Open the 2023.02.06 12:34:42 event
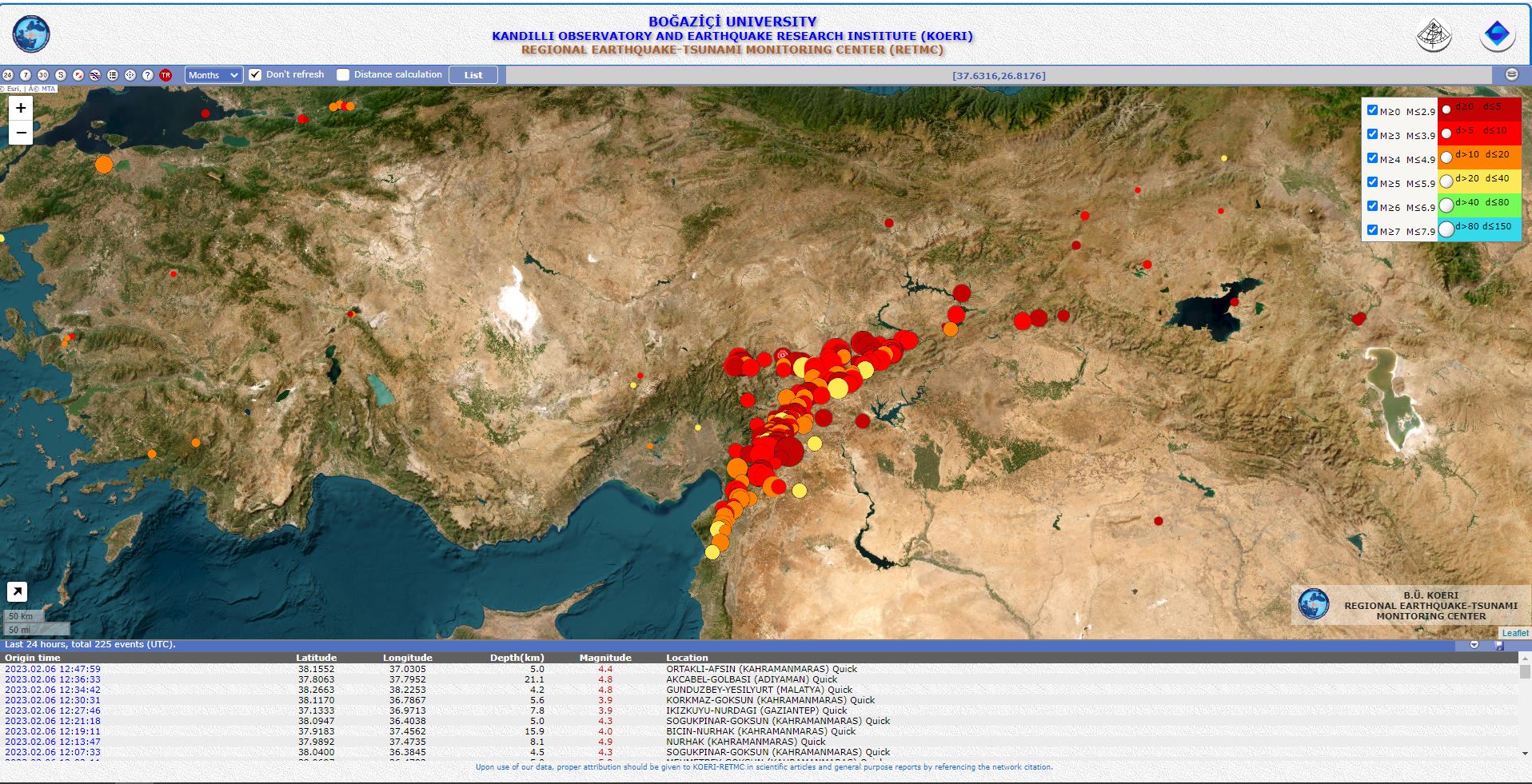1532x784 pixels. point(53,690)
